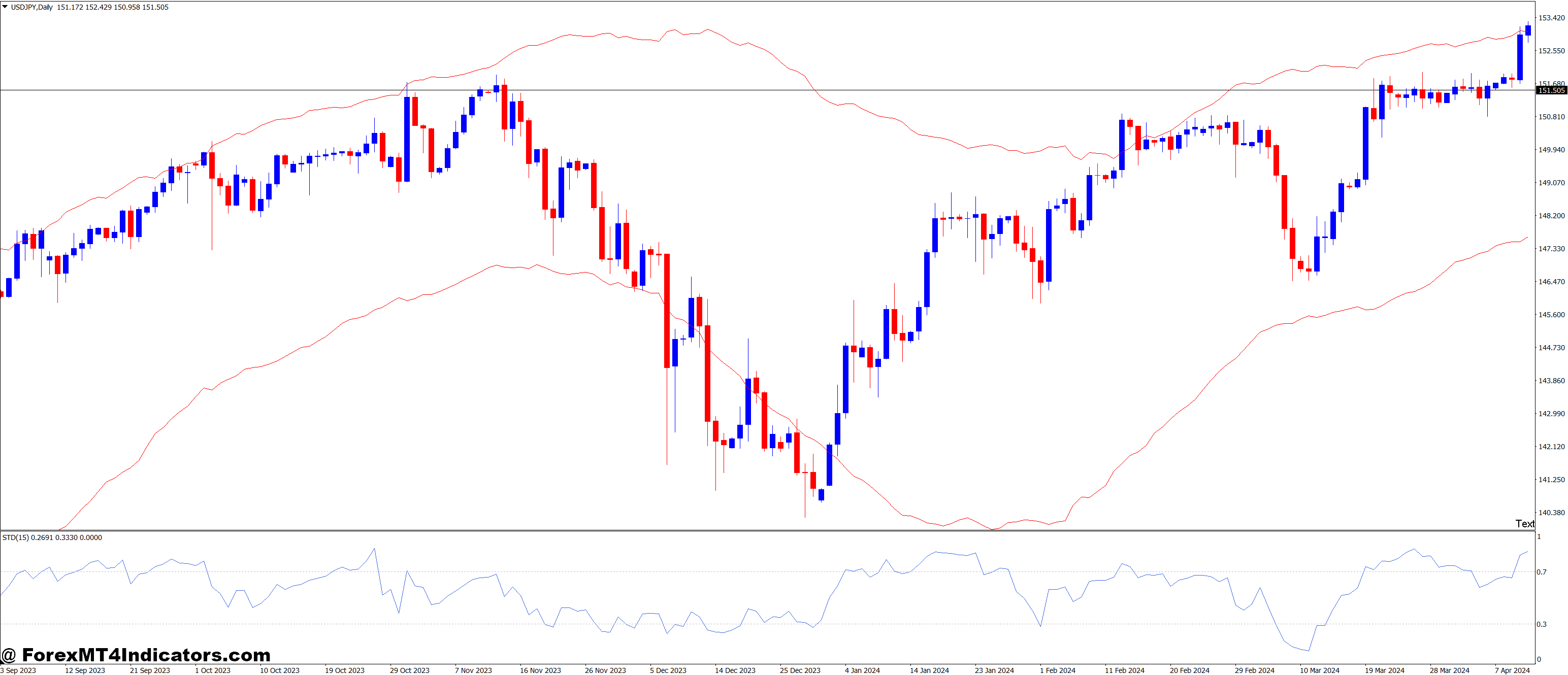Viewport: 1568px width, 675px height.
Task: Click the 3 Sep 2023 date marker
Action: (18, 670)
